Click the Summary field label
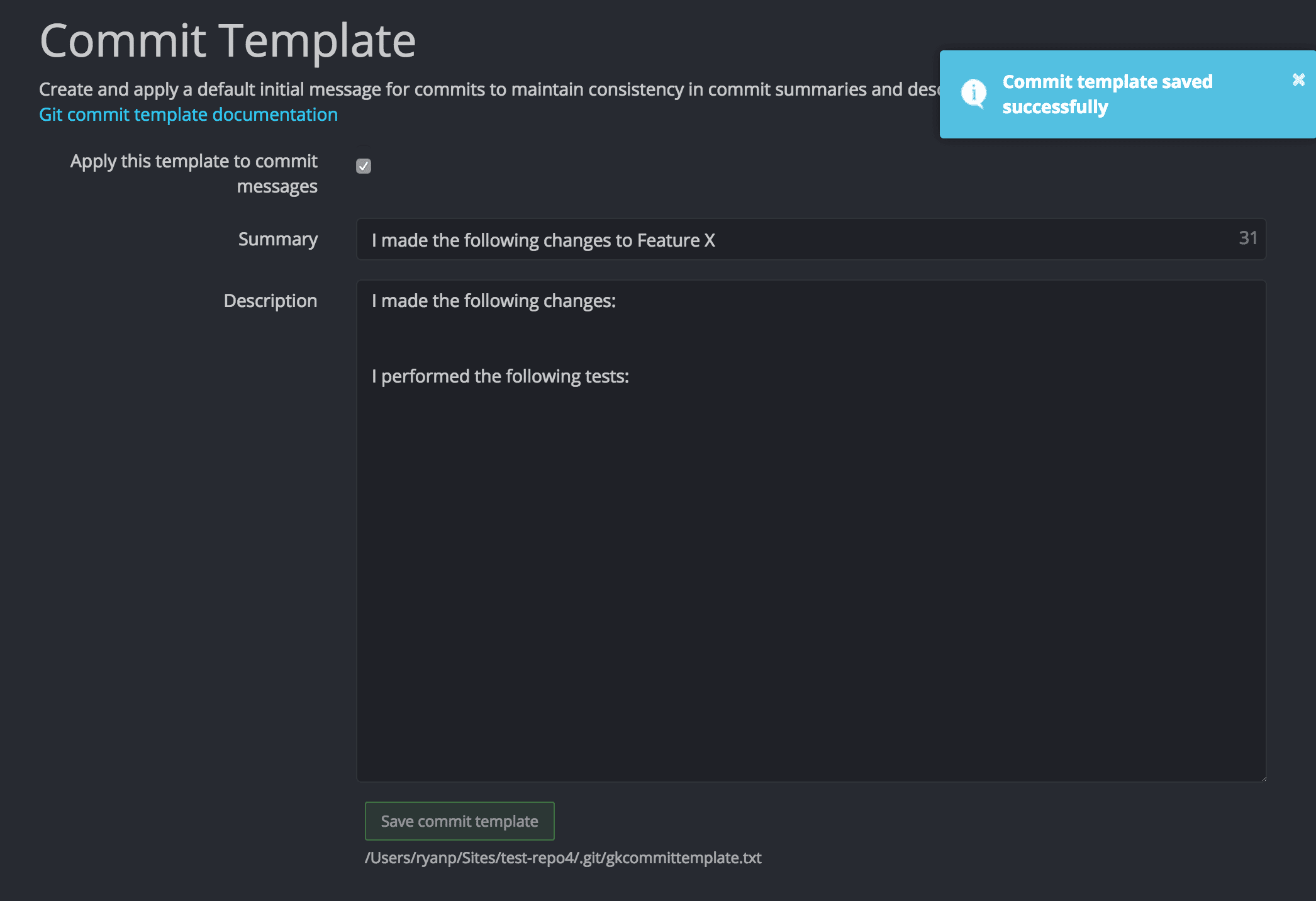This screenshot has width=1316, height=901. 277,240
